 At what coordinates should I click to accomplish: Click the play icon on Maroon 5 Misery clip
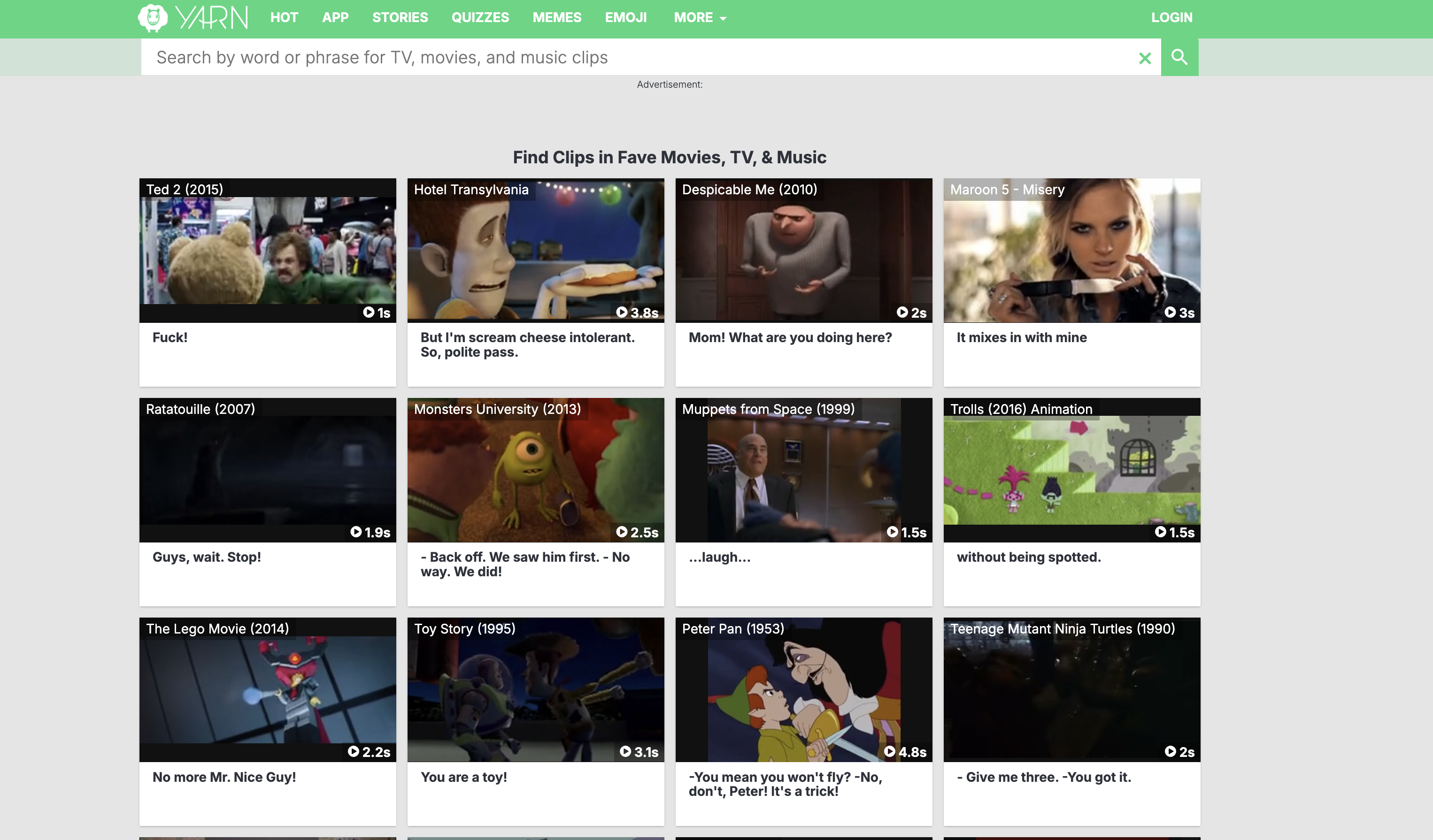click(1170, 312)
